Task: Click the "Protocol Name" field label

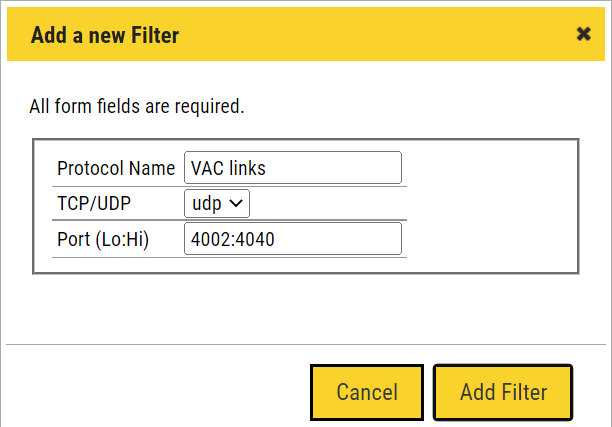Action: click(x=116, y=168)
